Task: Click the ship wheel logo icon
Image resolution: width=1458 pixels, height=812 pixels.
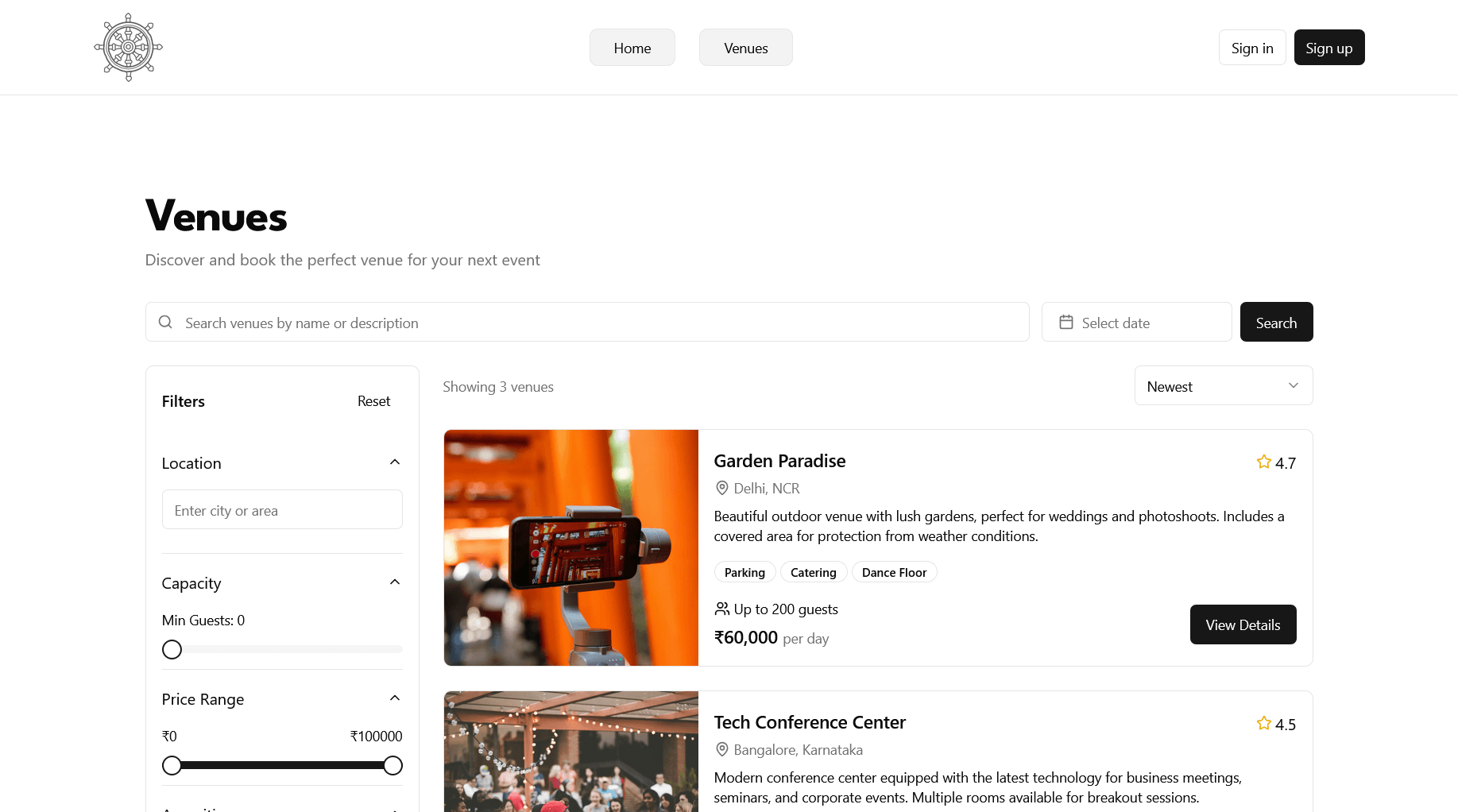Action: (128, 48)
